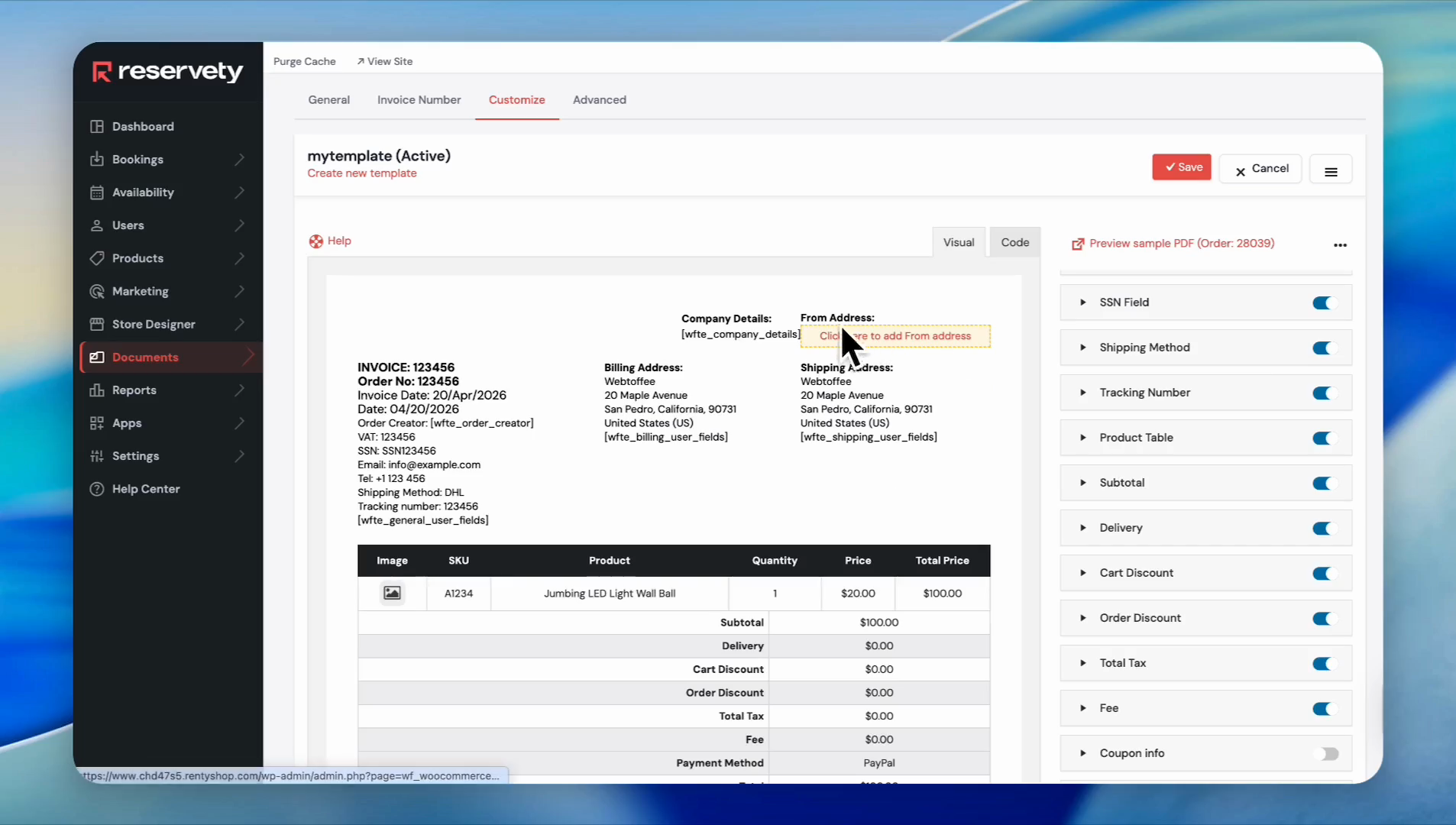The height and width of the screenshot is (825, 1456).
Task: Click product image placeholder in table row
Action: 392,594
